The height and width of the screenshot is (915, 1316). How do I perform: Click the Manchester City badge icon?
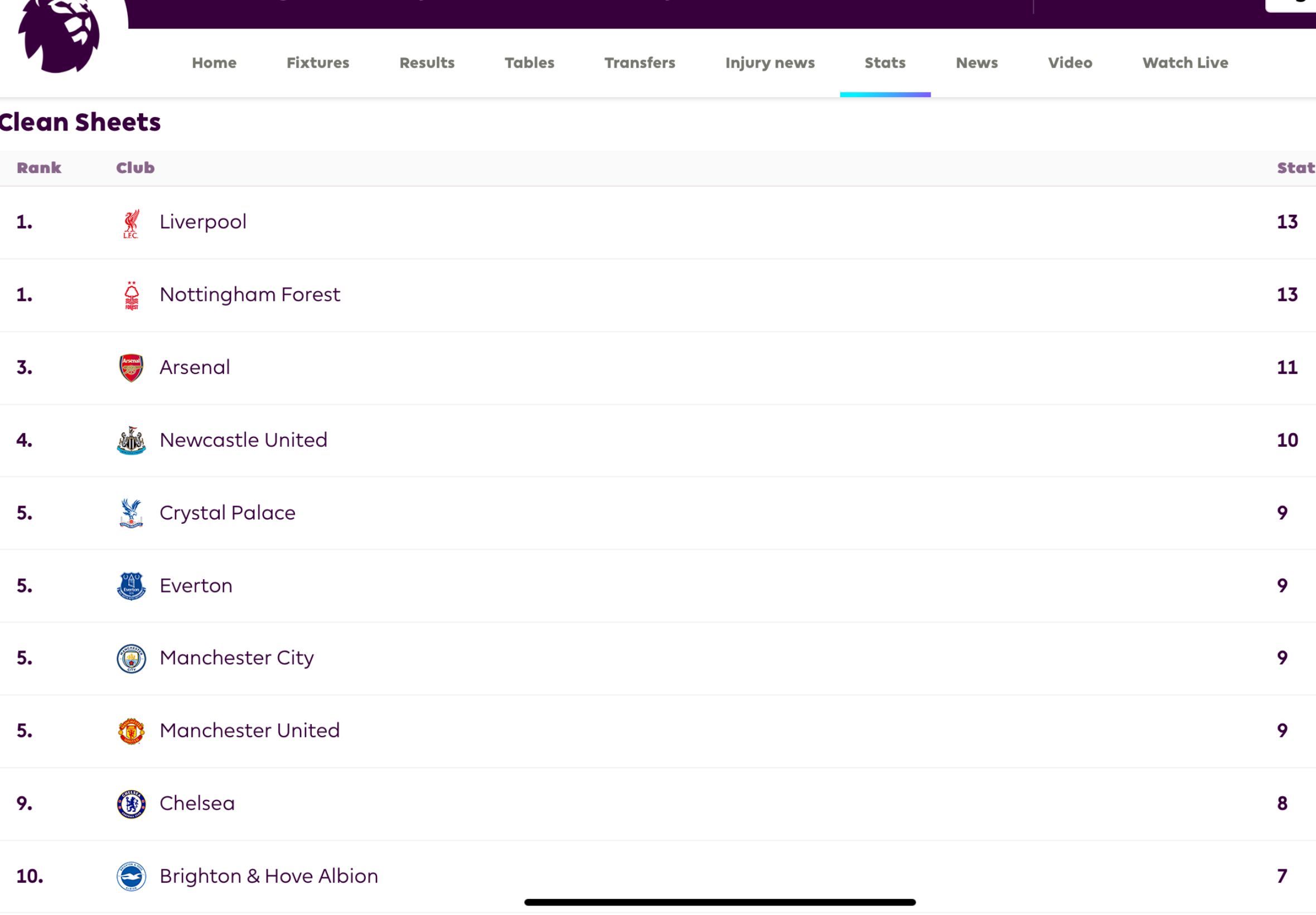pos(131,658)
